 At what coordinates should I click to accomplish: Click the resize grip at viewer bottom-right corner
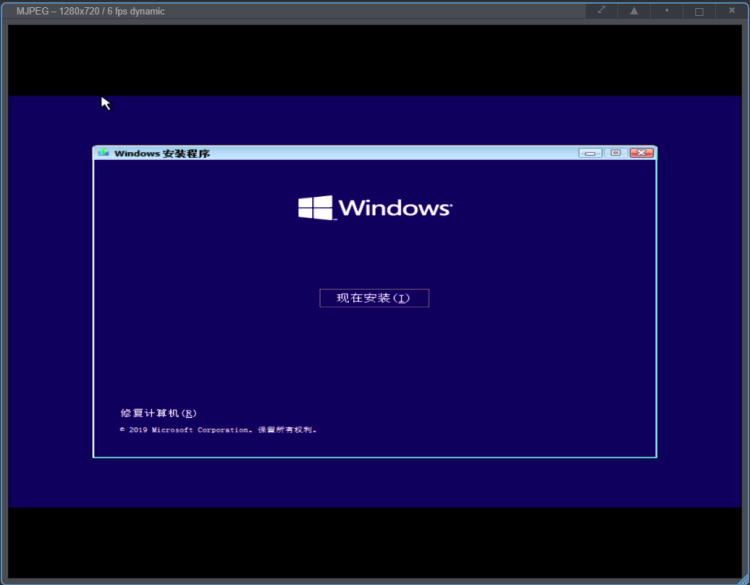743,579
